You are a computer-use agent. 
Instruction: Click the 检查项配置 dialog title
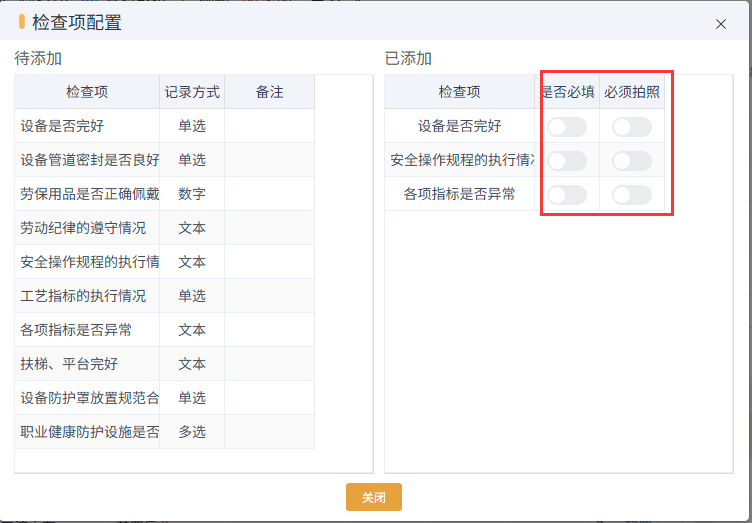[x=77, y=23]
